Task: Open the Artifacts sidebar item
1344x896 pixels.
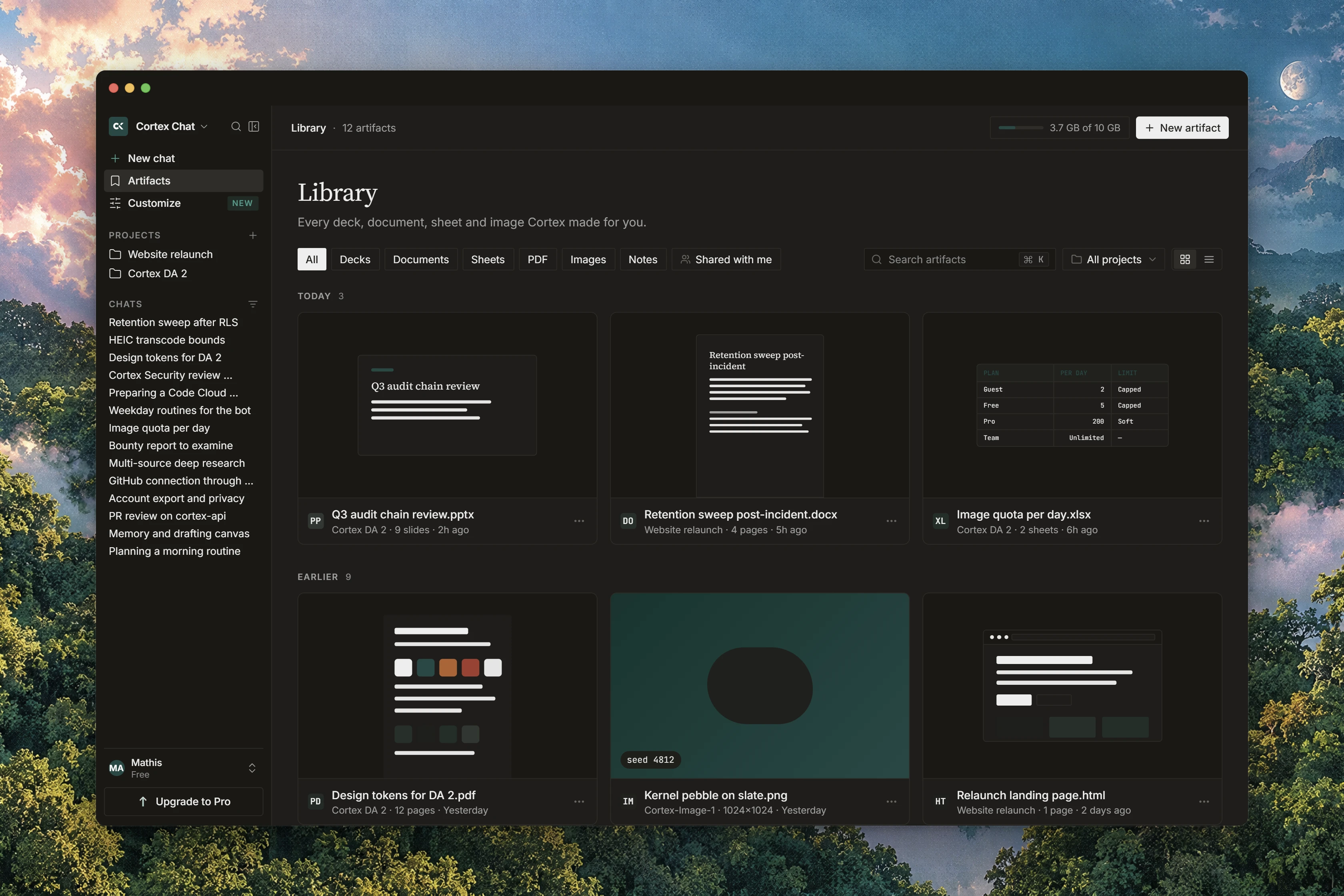Action: [184, 180]
